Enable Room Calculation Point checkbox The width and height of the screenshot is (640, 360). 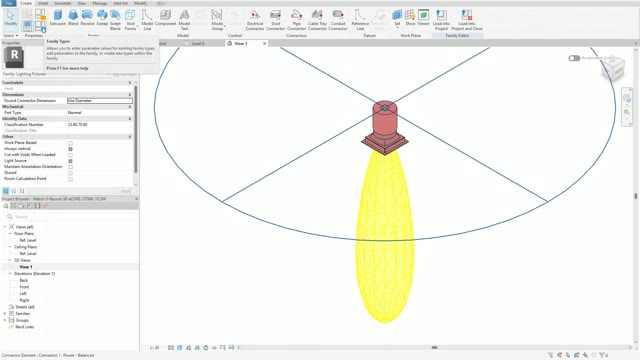(70, 179)
